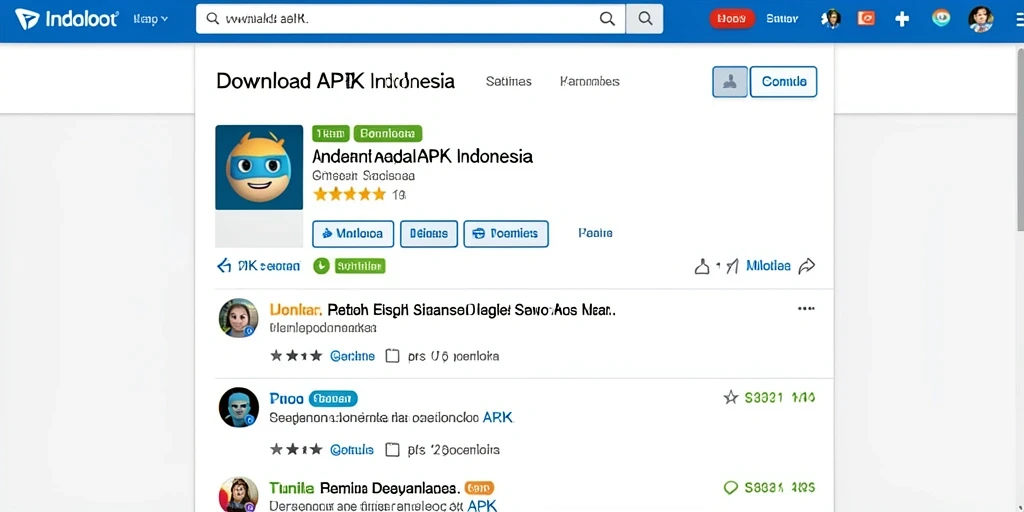This screenshot has width=1024, height=512.
Task: Open the avatar of user 'Uonlar'
Action: tap(238, 318)
